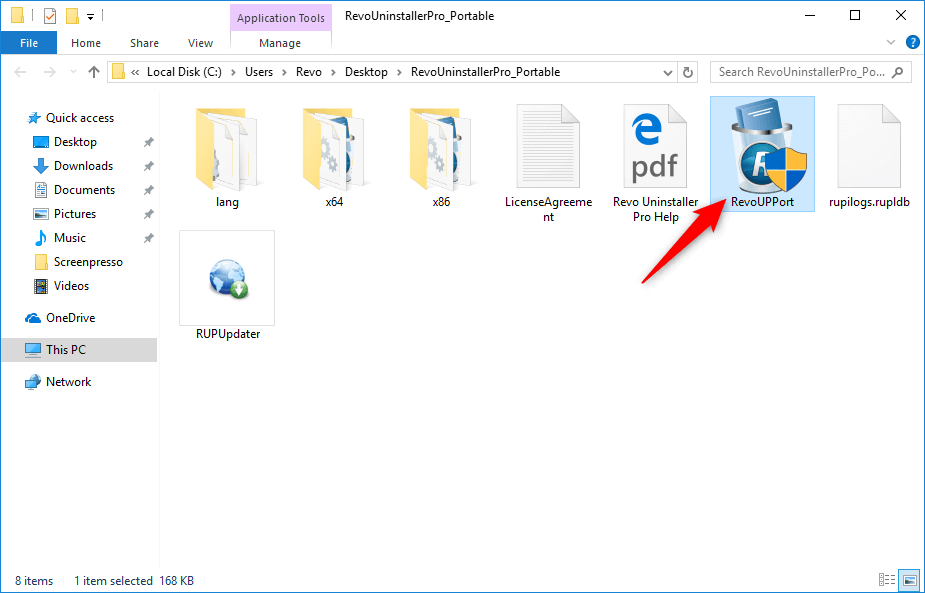Switch to Large icons view
Image resolution: width=925 pixels, height=593 pixels.
tap(910, 580)
